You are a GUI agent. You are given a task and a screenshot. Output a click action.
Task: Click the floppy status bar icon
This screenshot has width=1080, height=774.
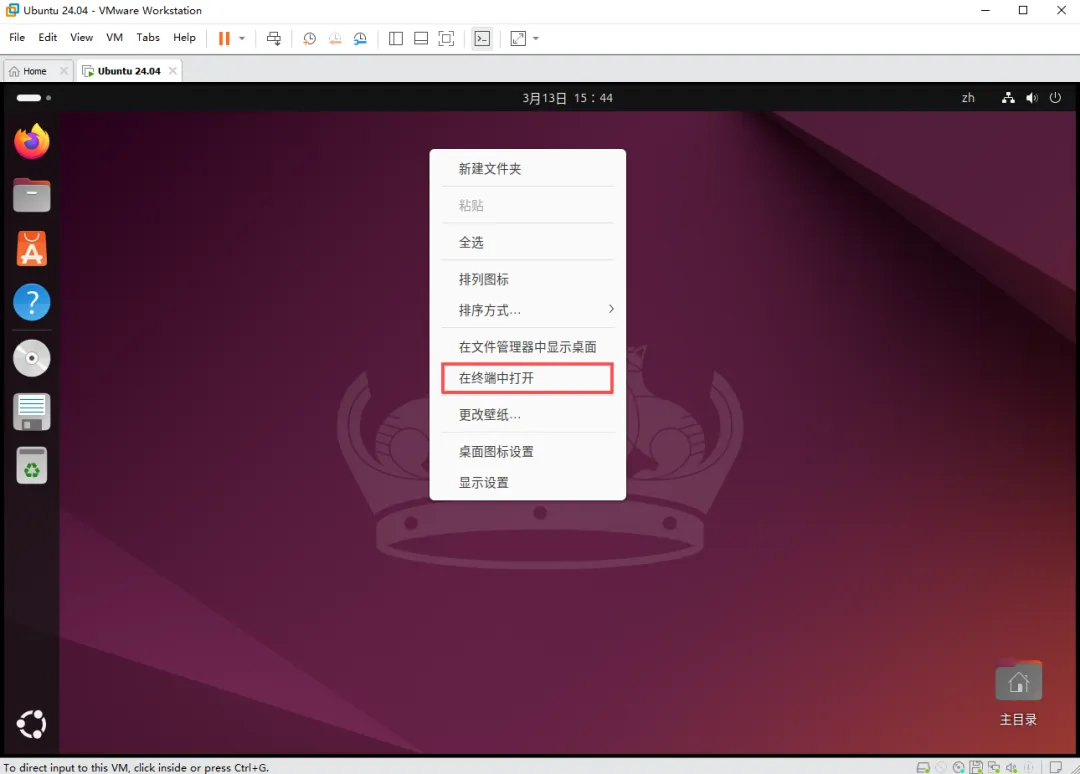tap(976, 767)
